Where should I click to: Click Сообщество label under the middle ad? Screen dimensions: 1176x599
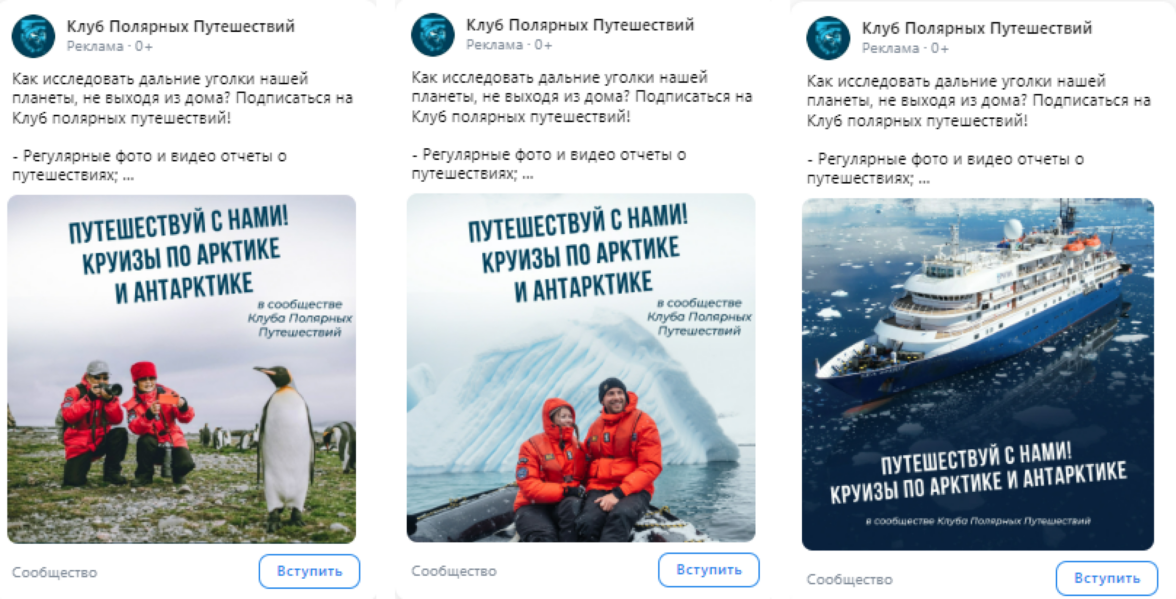454,571
